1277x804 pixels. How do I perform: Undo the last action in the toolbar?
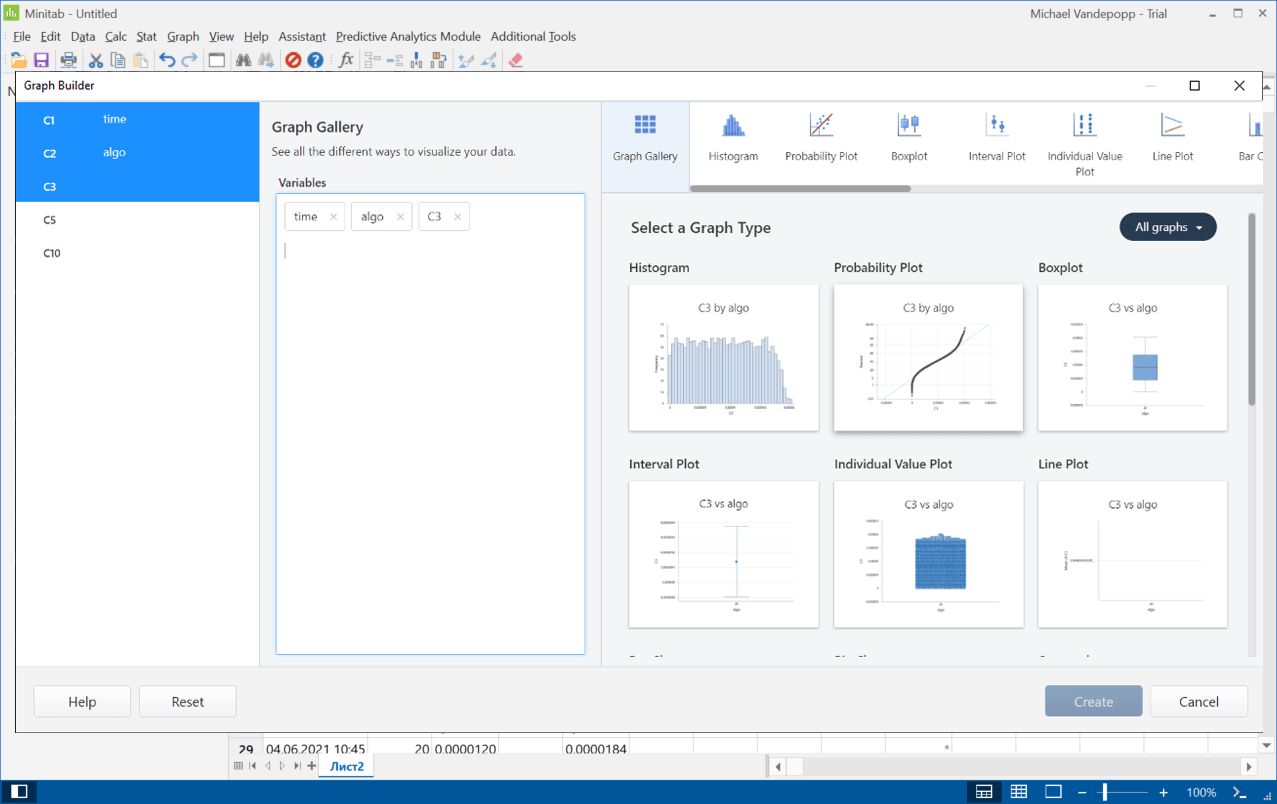pos(167,61)
